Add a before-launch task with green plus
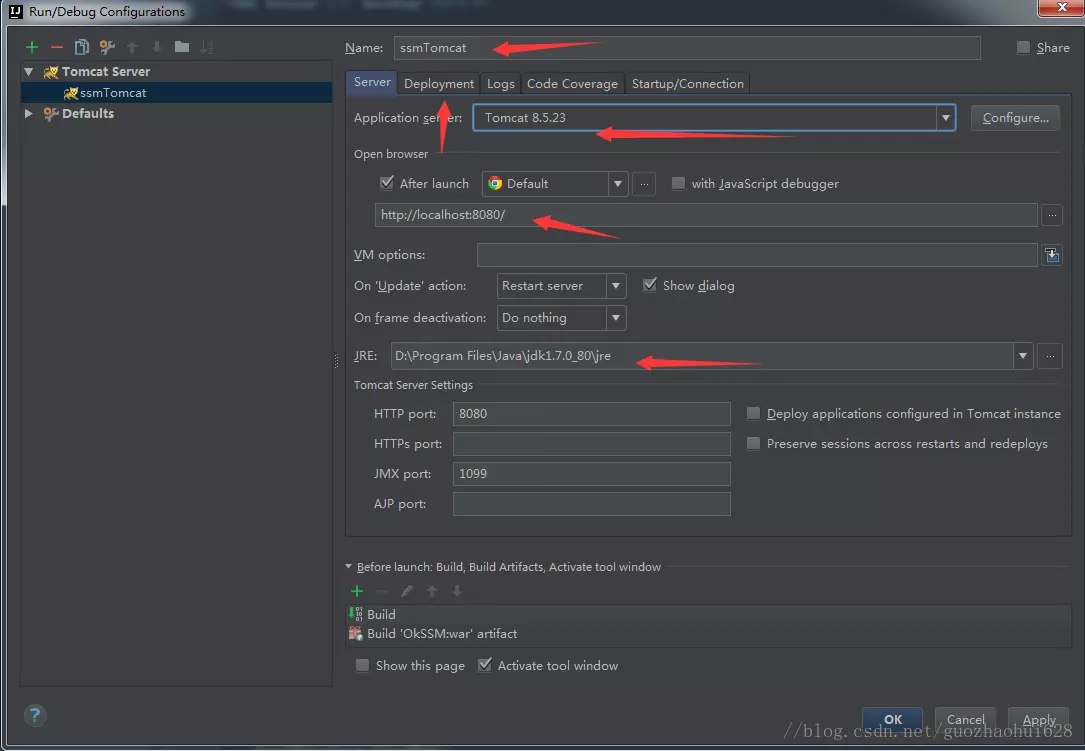 [357, 591]
